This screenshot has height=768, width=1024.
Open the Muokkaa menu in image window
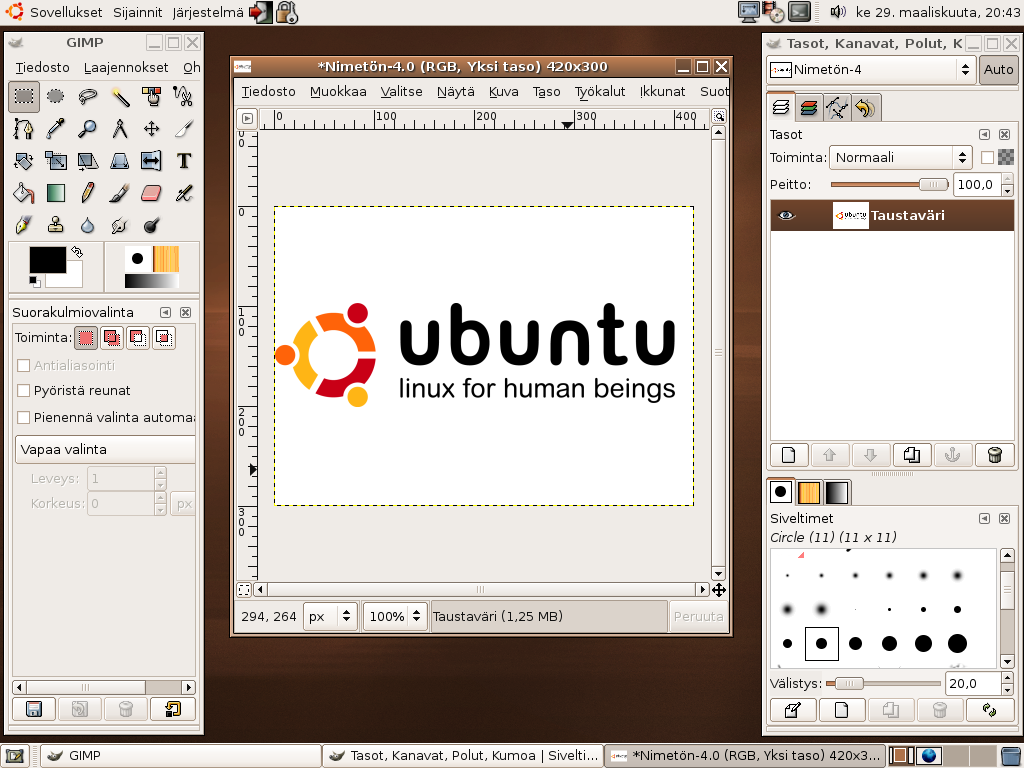coord(338,92)
